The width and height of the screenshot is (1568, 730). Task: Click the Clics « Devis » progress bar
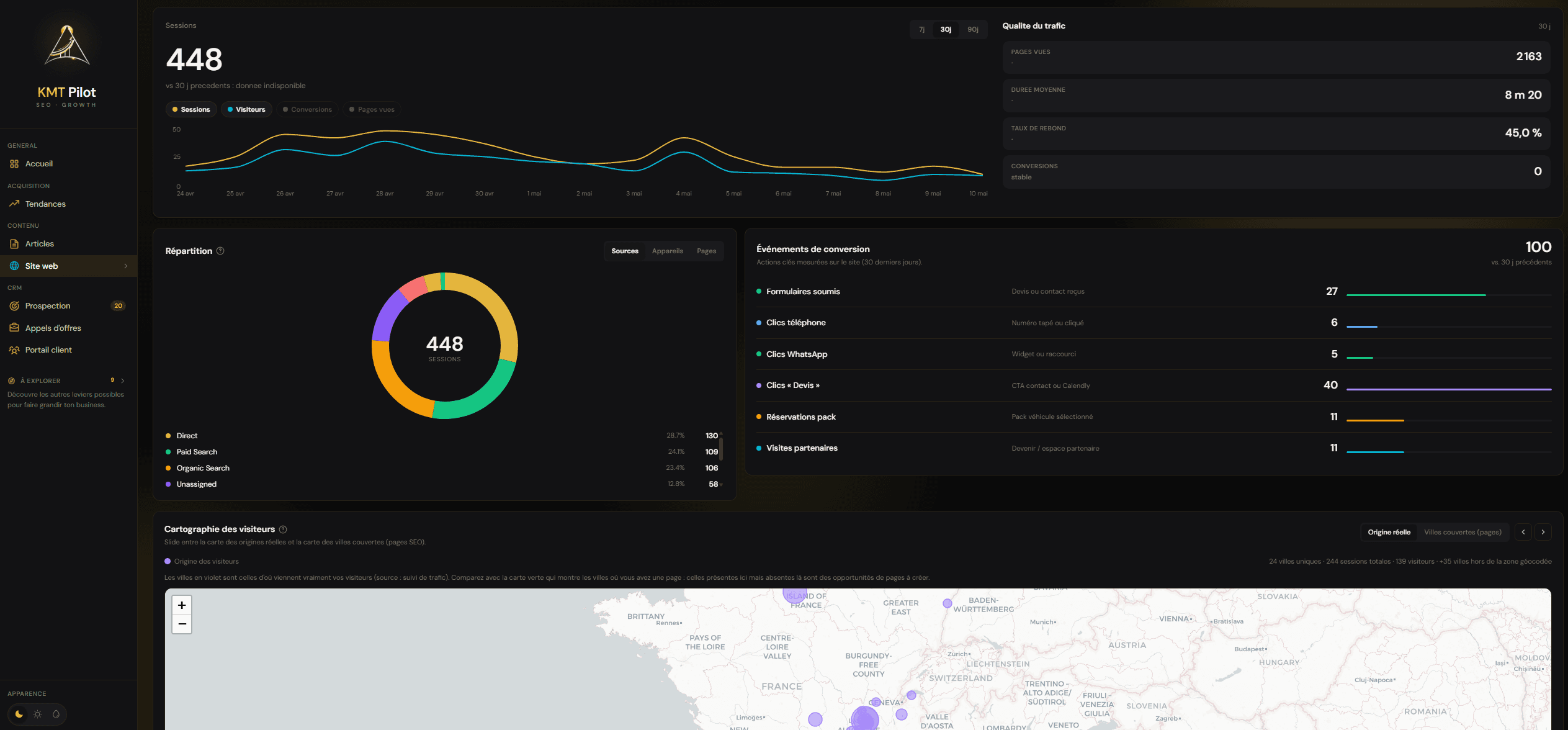point(1449,389)
